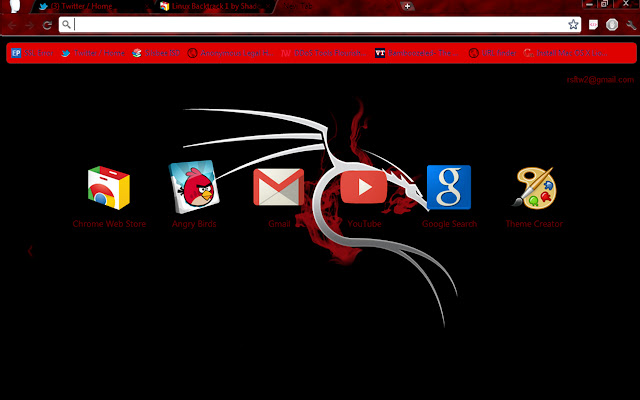
Task: Click the rsftw2@gmail.com account link
Action: 600,80
